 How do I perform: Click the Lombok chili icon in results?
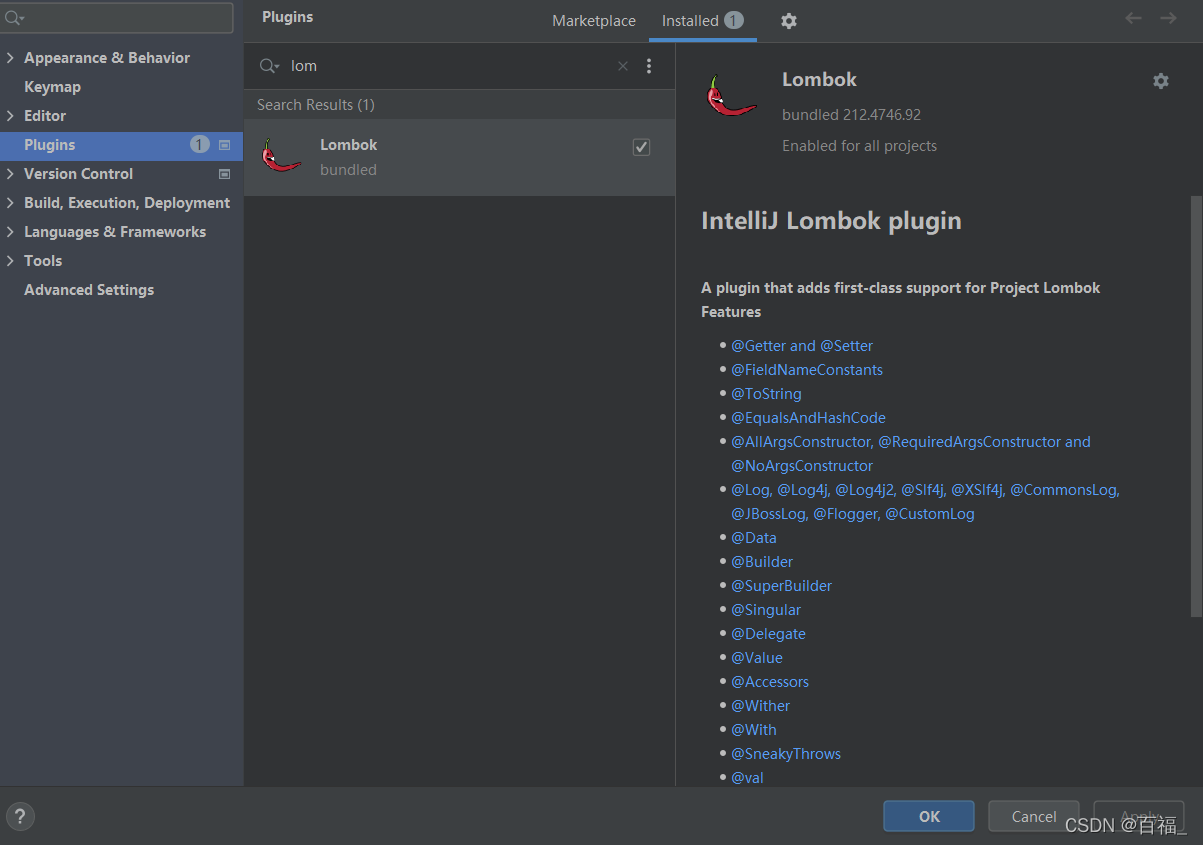pyautogui.click(x=281, y=156)
